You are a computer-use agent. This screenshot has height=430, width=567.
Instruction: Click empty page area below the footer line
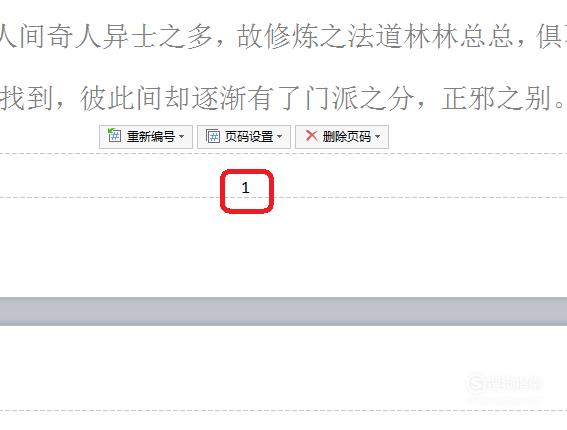point(284,250)
